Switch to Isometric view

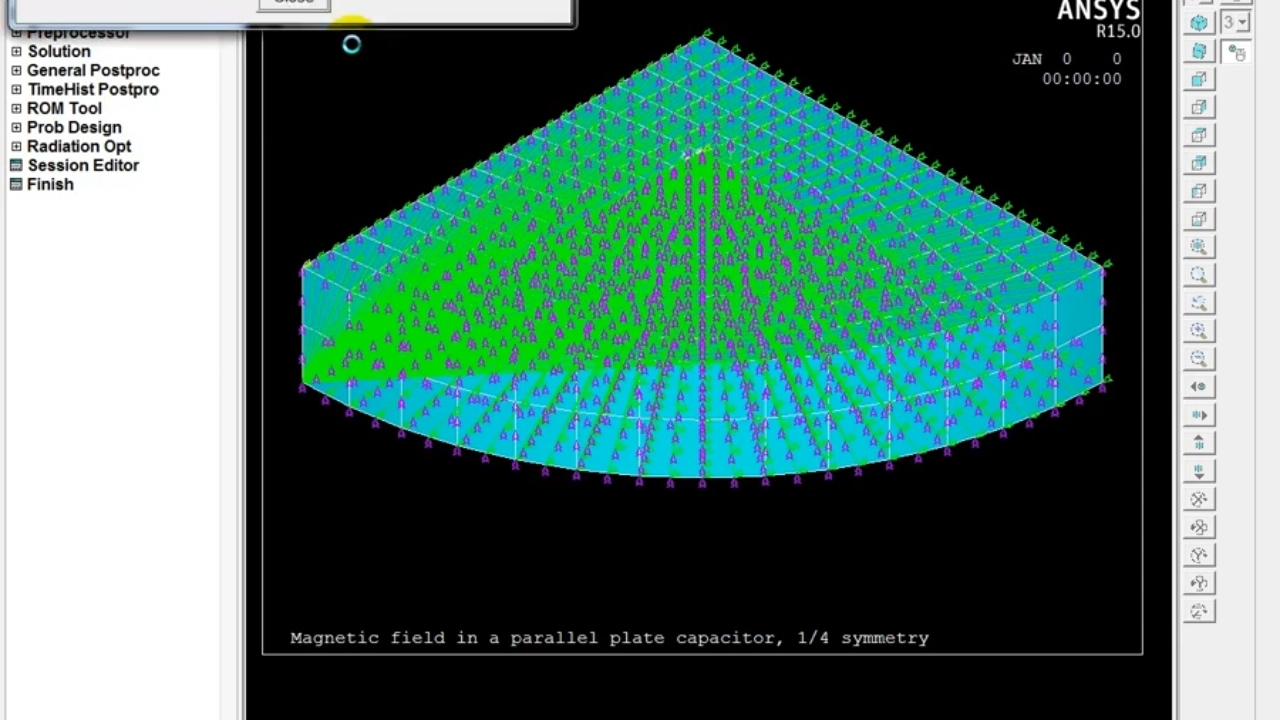(x=1198, y=23)
